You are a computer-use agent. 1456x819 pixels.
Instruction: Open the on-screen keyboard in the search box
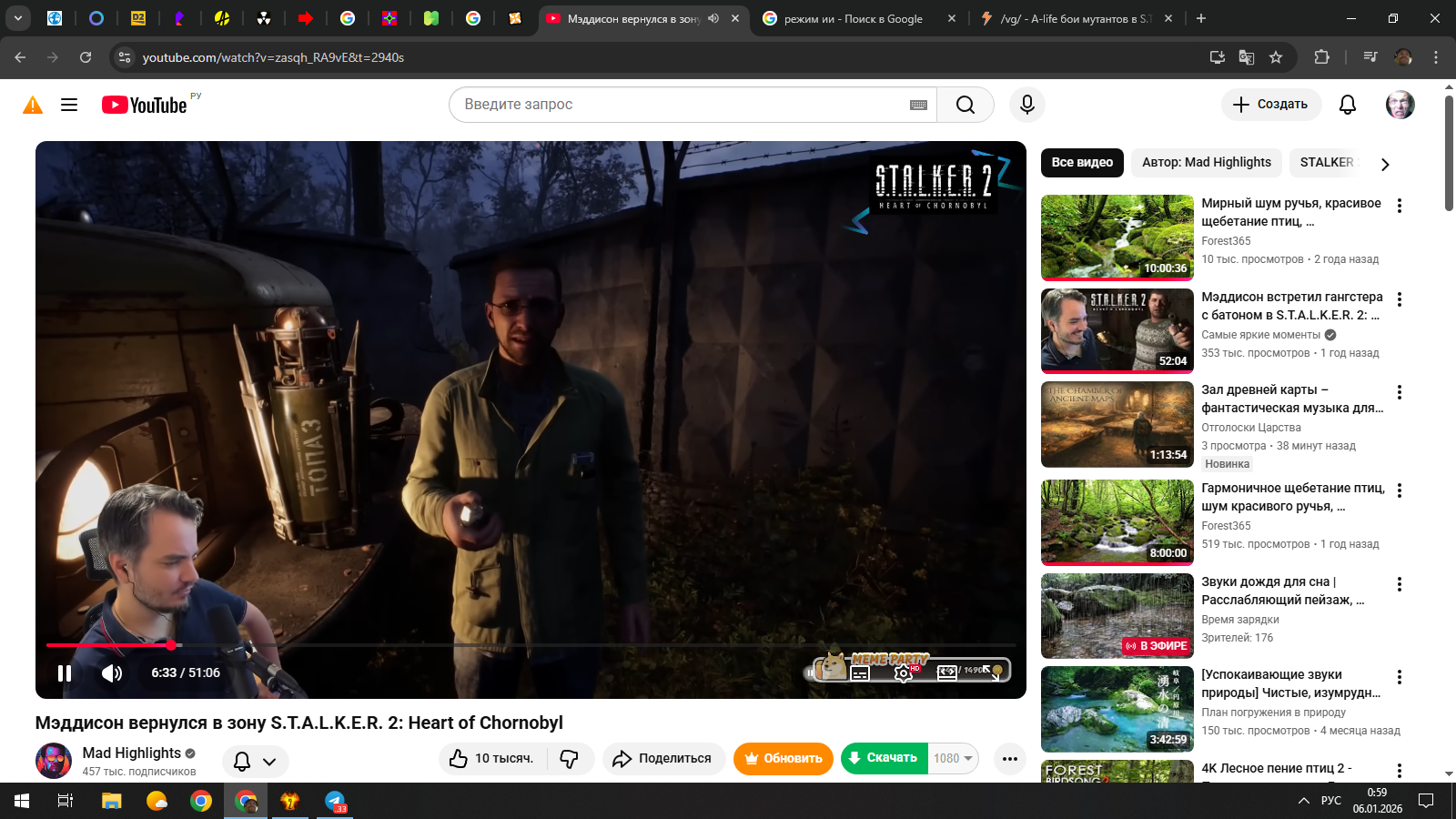click(918, 105)
